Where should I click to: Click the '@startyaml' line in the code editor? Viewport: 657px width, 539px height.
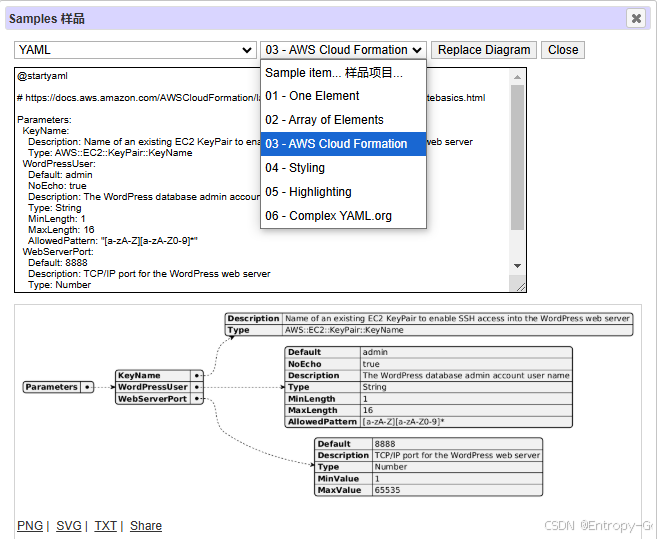(x=42, y=76)
